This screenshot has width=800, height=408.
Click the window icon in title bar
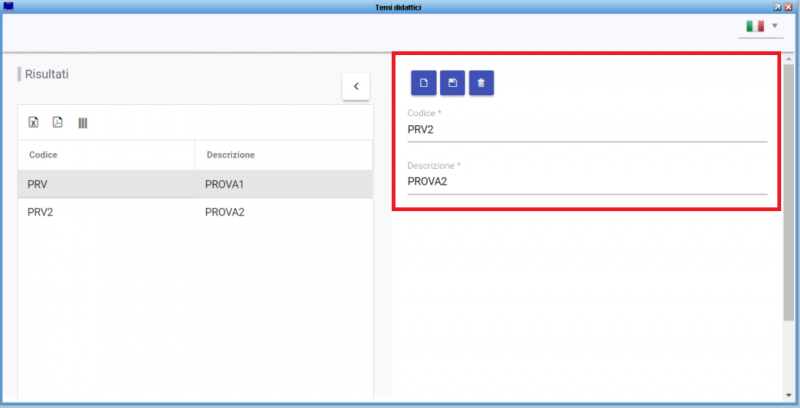[x=8, y=7]
